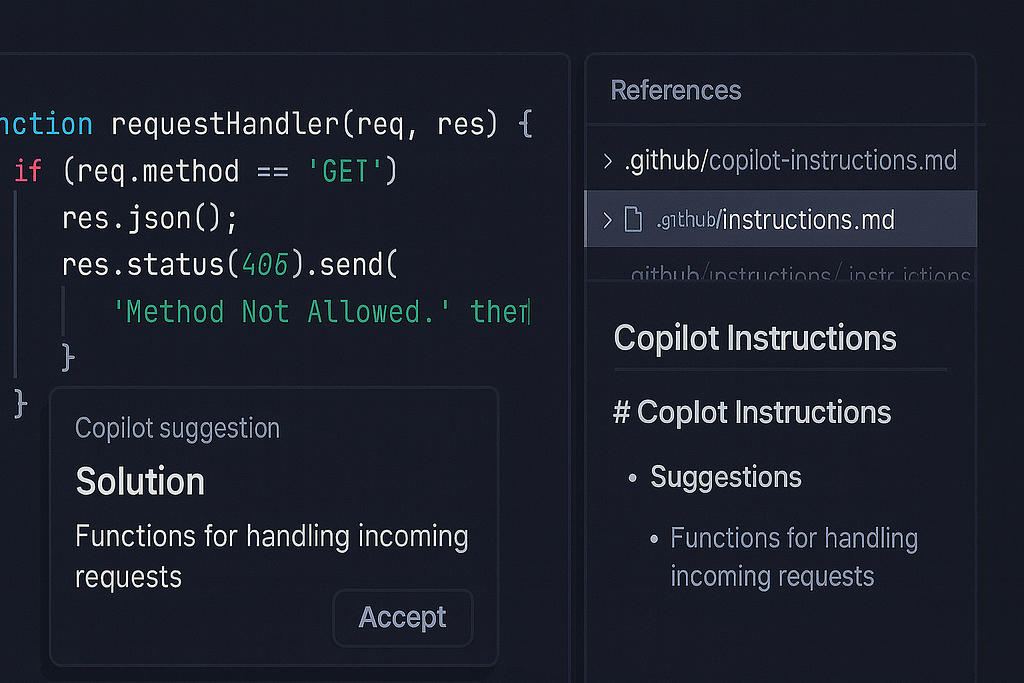Click the 'GET' string in the if condition
The image size is (1024, 683).
(x=345, y=172)
